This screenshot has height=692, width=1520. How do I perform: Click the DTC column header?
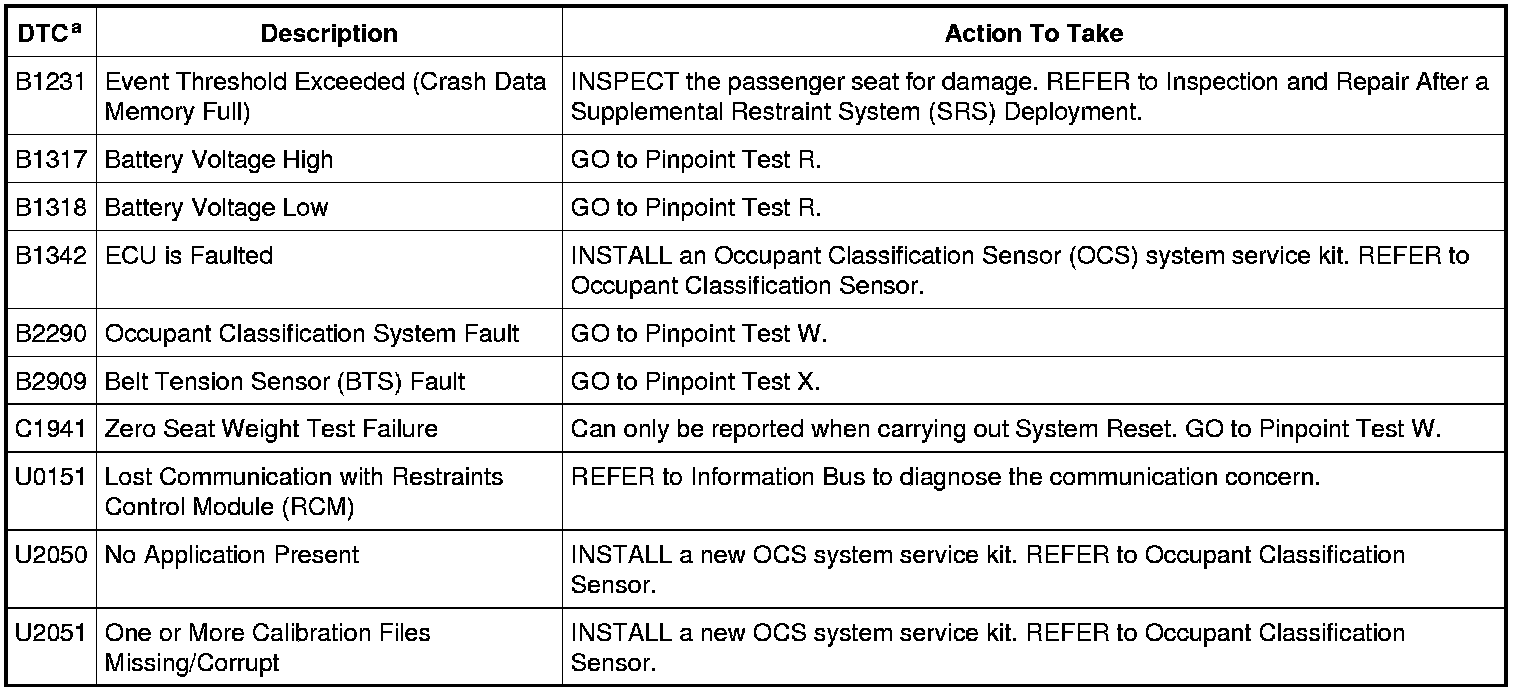click(x=49, y=33)
